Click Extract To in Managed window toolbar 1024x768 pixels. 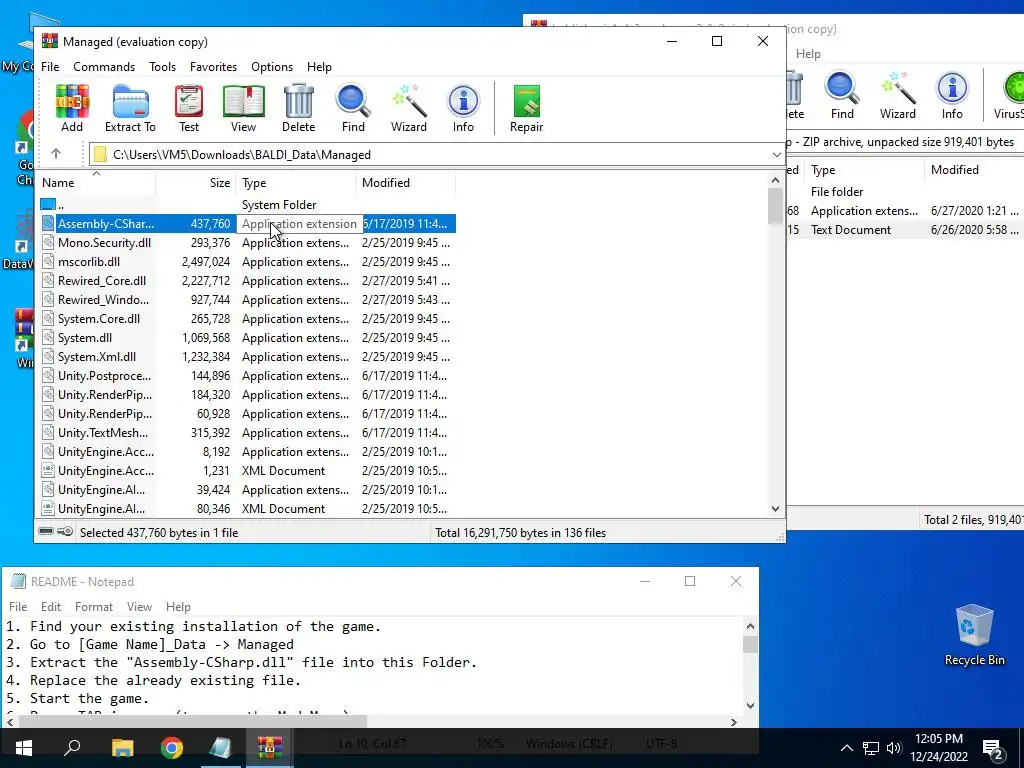[x=131, y=108]
